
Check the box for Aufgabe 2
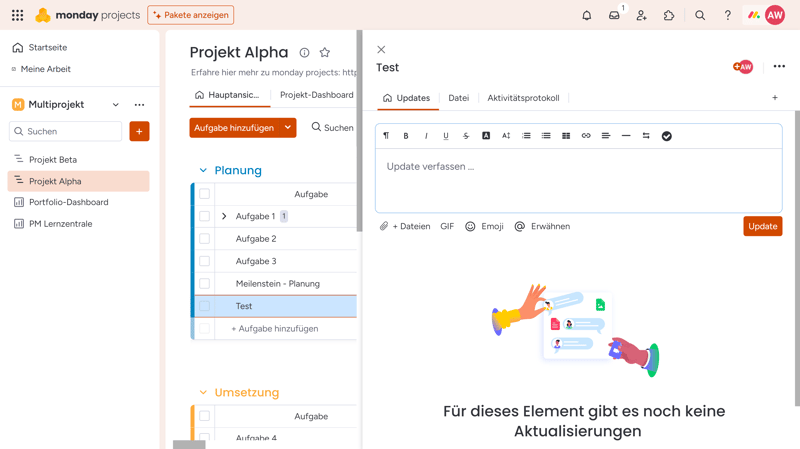tap(204, 239)
